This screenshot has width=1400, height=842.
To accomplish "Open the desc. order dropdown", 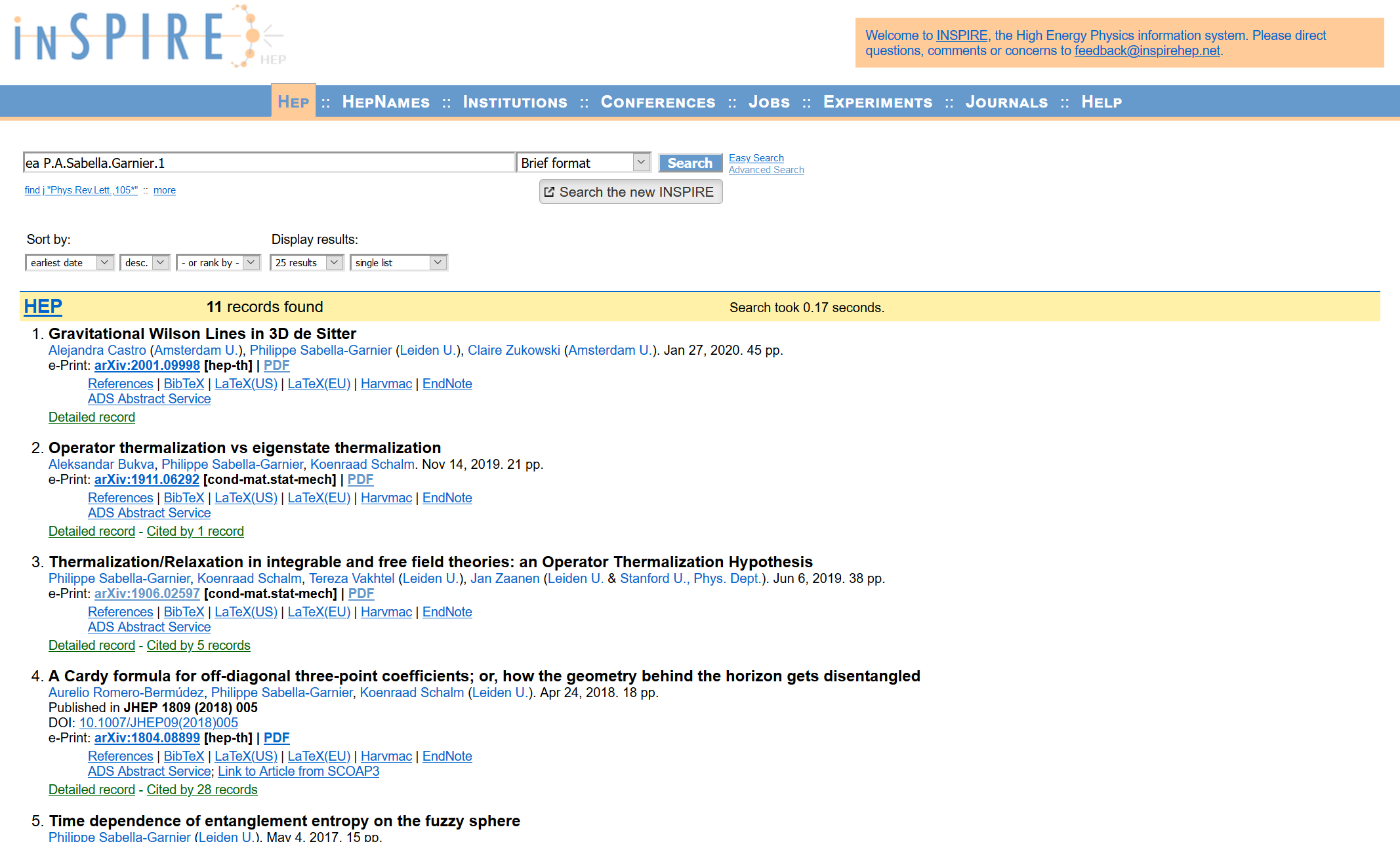I will 145,262.
